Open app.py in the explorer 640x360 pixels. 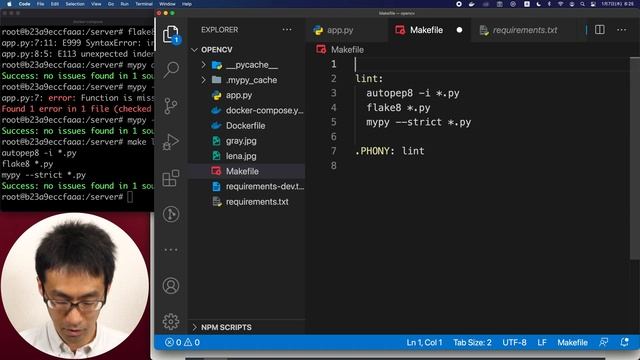(x=239, y=96)
